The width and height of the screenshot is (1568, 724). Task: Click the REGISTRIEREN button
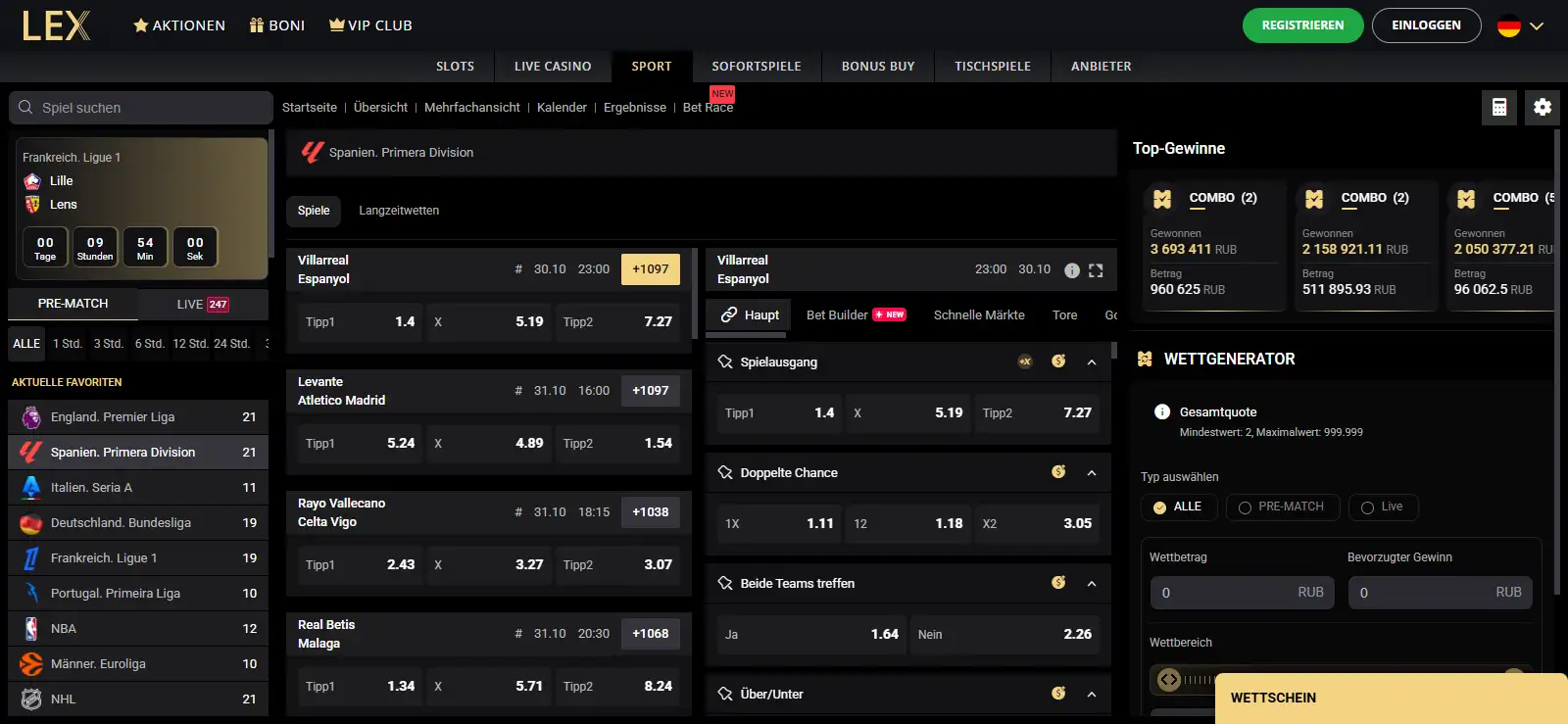[1302, 25]
